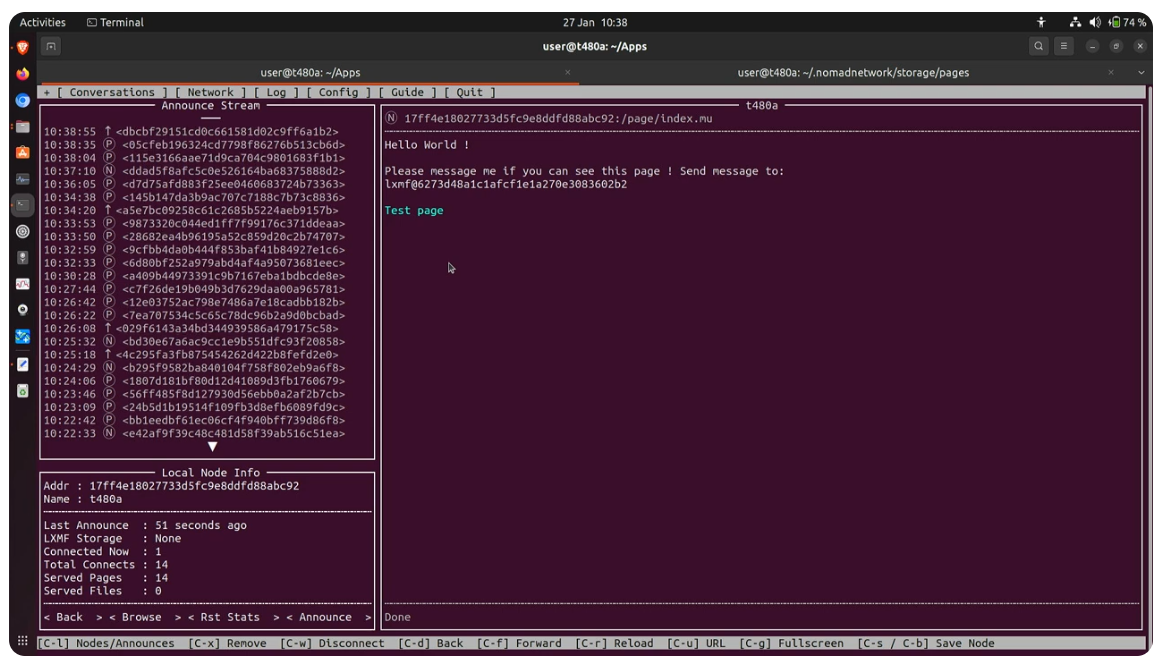
Task: Open the battery 74 % indicator
Action: 1127,22
